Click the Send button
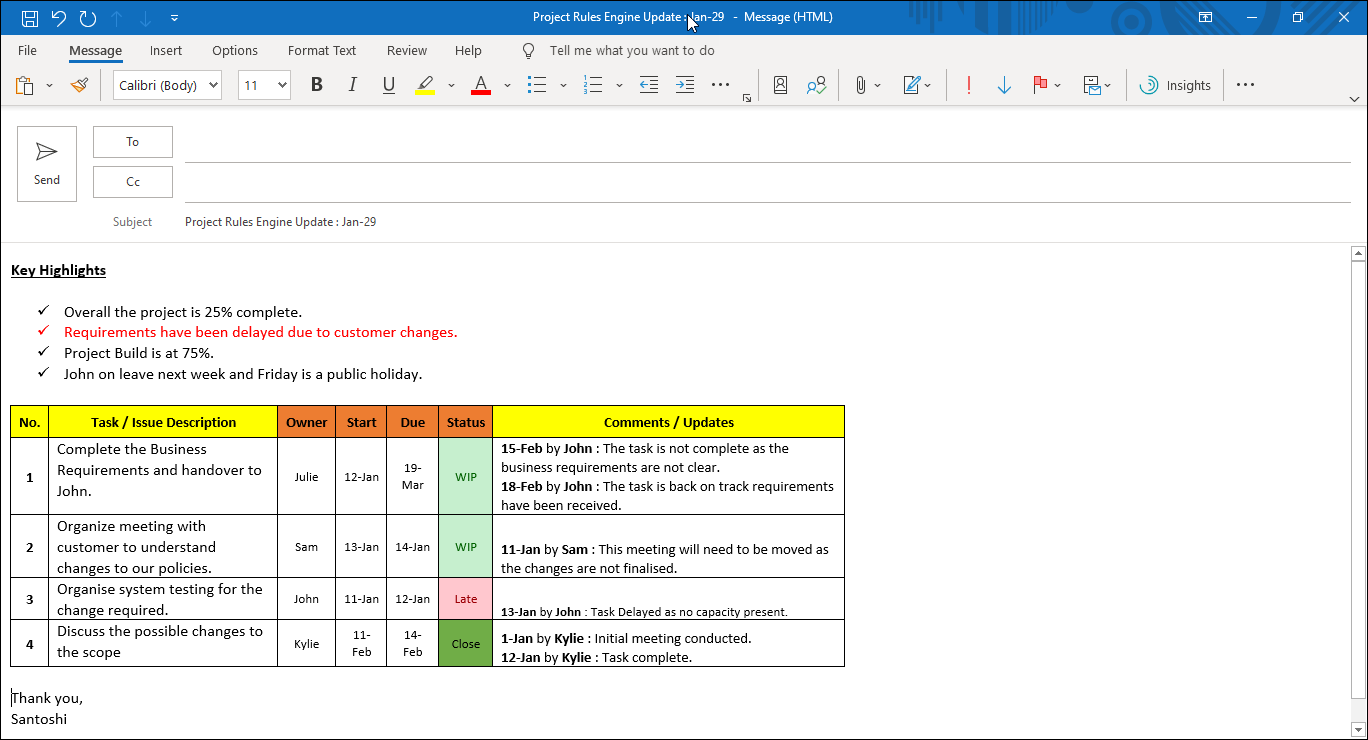The width and height of the screenshot is (1368, 740). click(x=46, y=163)
